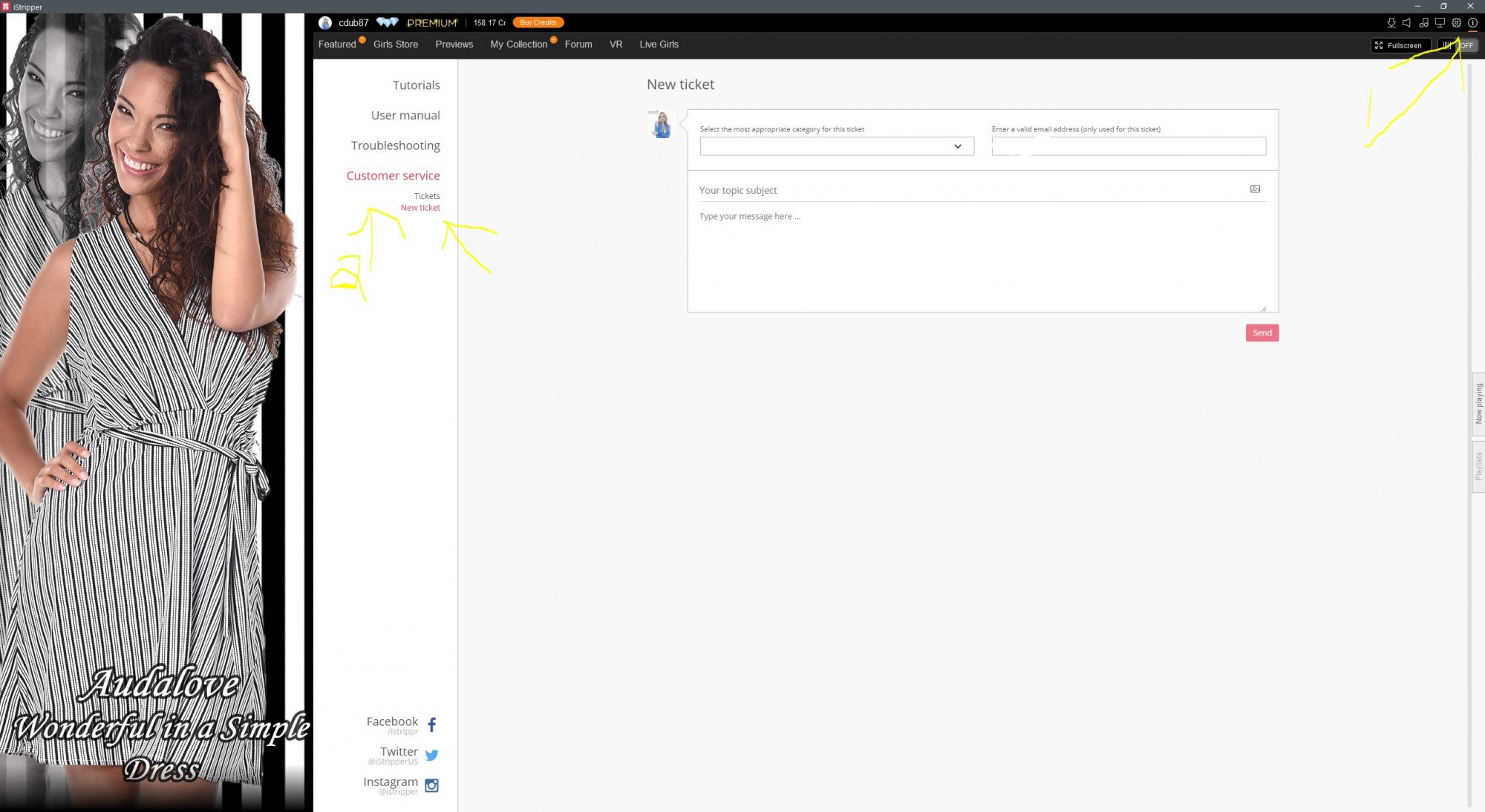Click the Buy Credits button
Image resolution: width=1485 pixels, height=812 pixels.
pos(538,23)
